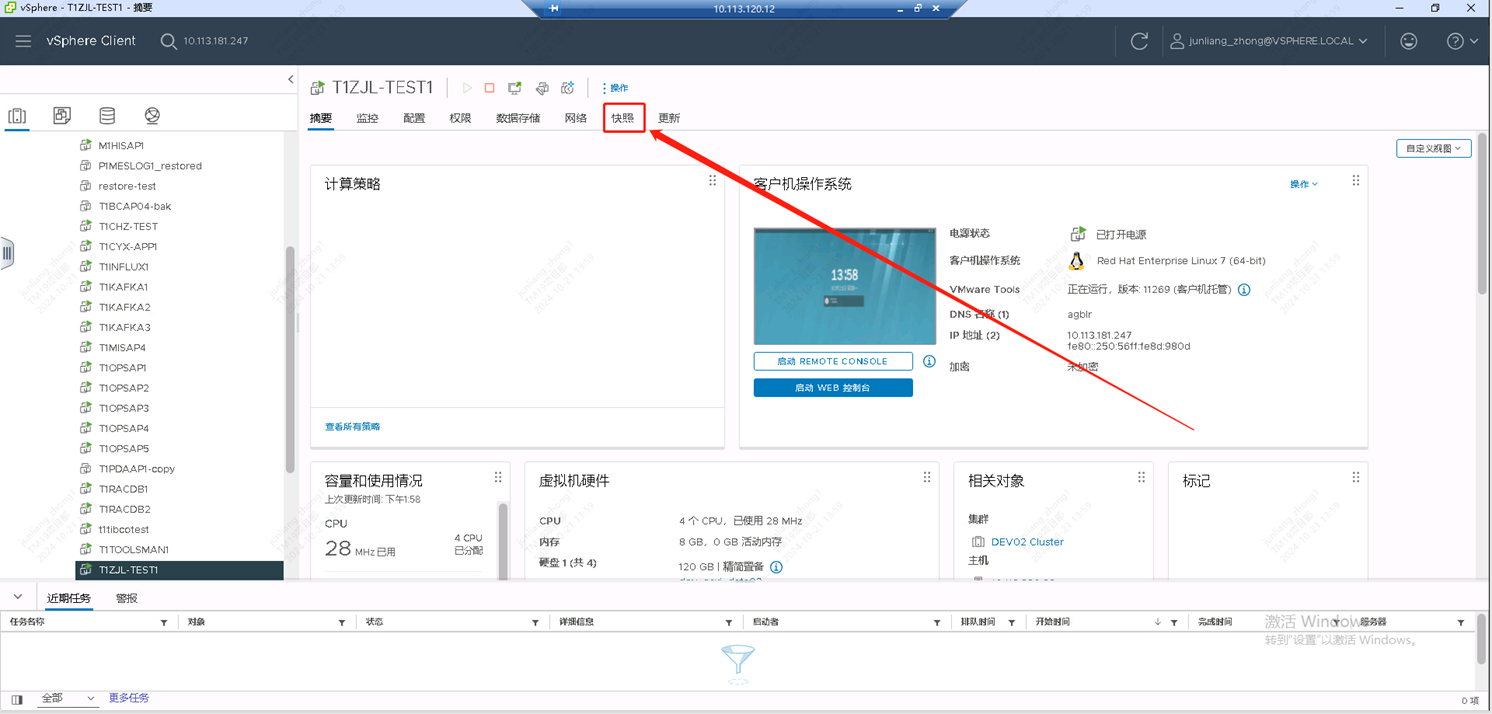The height and width of the screenshot is (714, 1492).
Task: Click the feedback smiley face icon
Action: (x=1408, y=41)
